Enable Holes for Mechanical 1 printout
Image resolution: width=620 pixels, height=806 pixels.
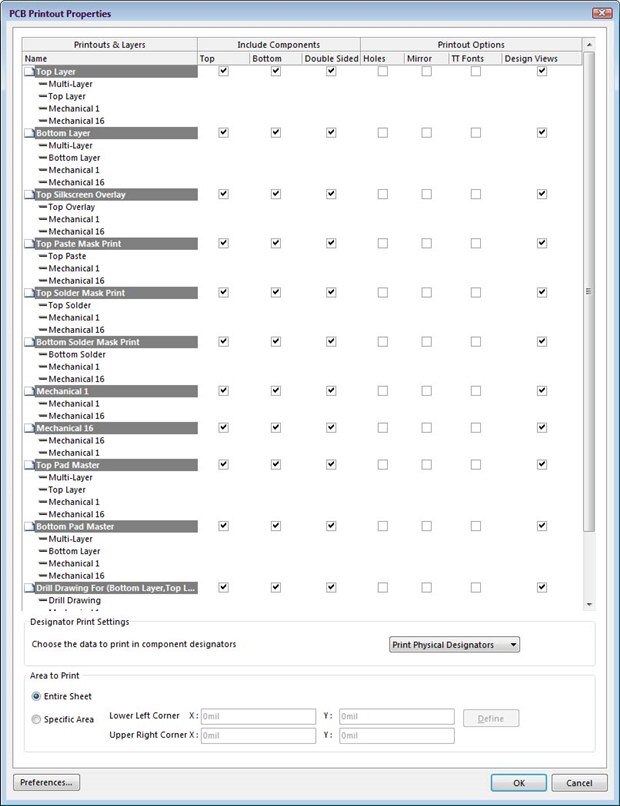tap(382, 391)
